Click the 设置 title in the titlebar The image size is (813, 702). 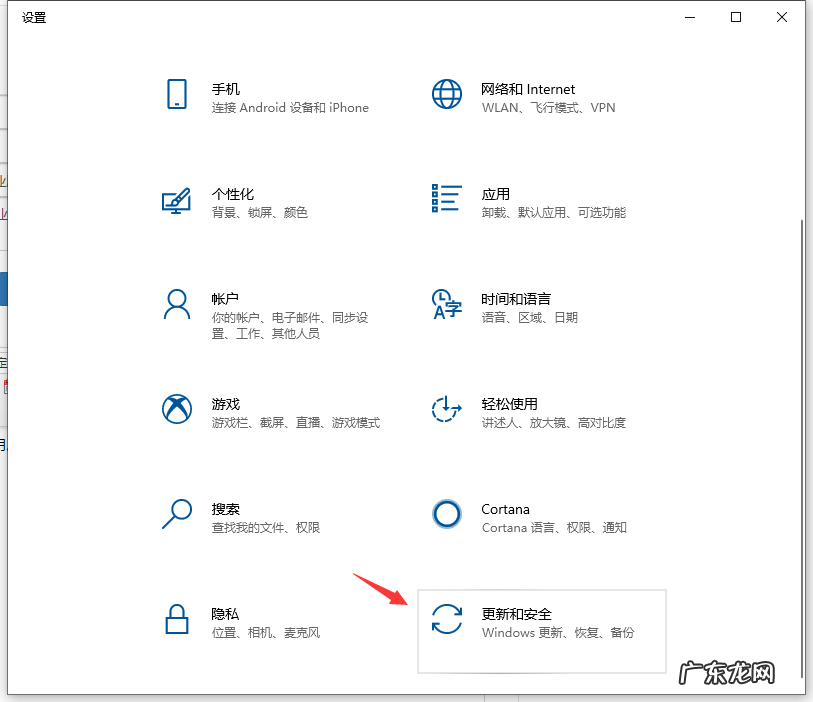33,17
